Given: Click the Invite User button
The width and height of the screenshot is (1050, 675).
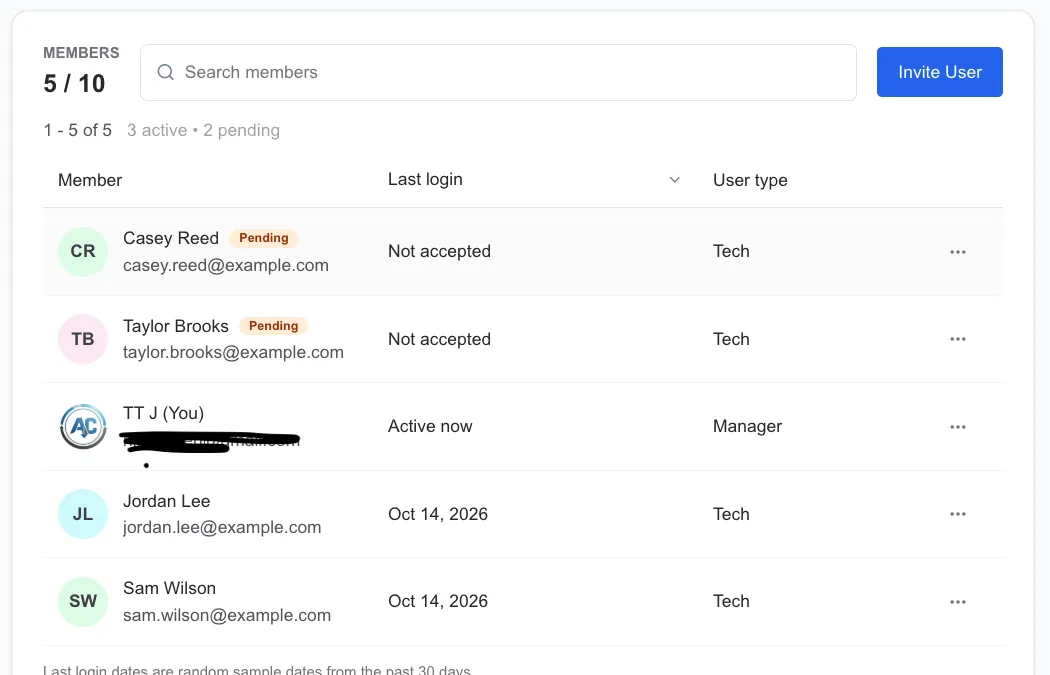Looking at the screenshot, I should pyautogui.click(x=940, y=72).
